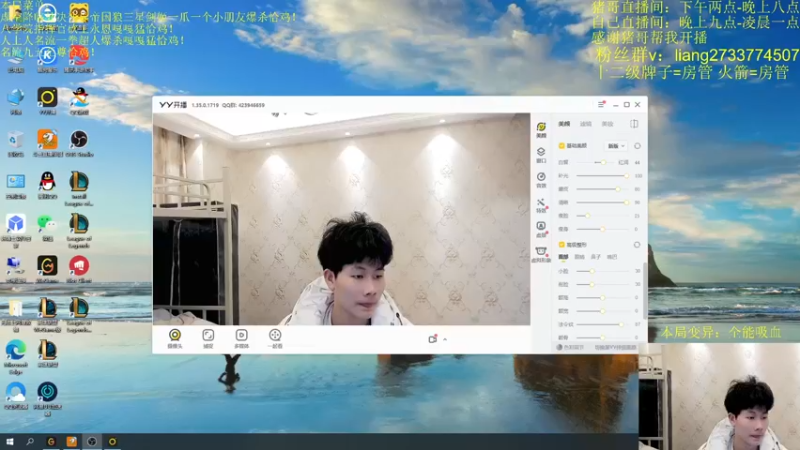Switch to OBS in the taskbar
800x450 pixels.
(92, 441)
